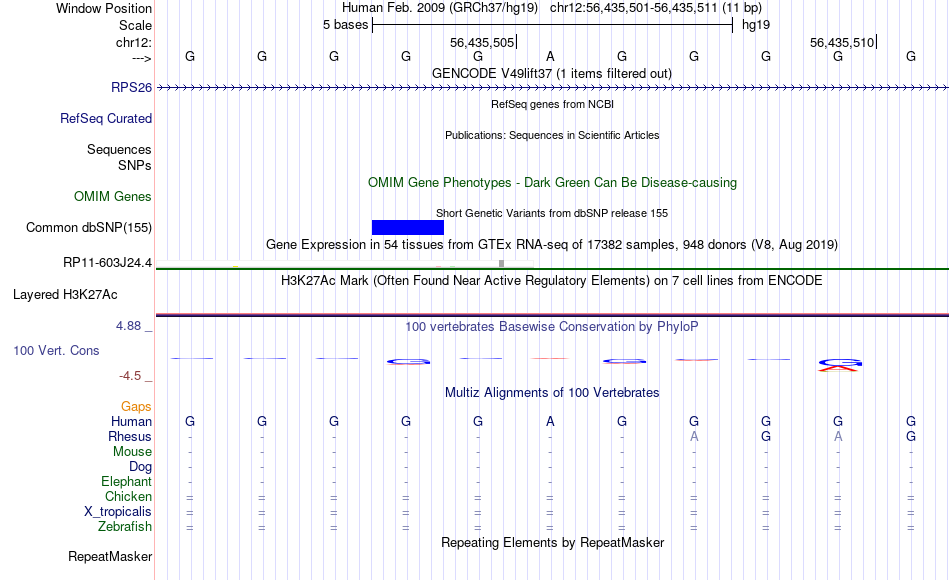Select the Chicken alignment row label
Screen dimensions: 950x580
click(128, 496)
